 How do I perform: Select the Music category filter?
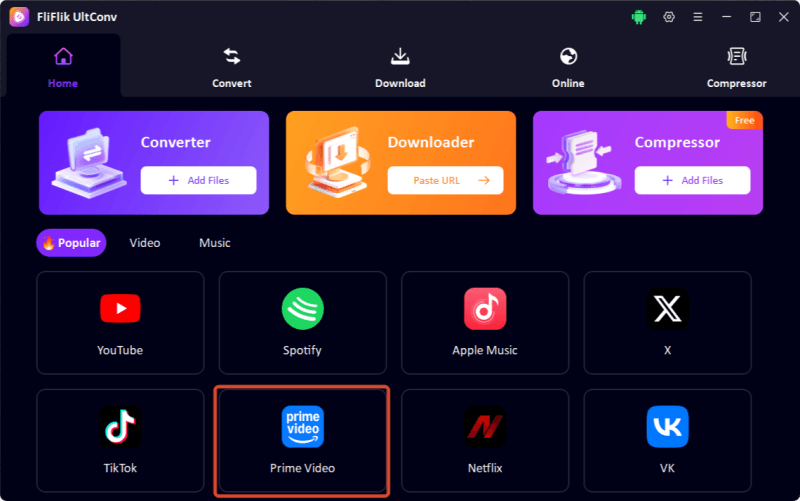tap(215, 243)
